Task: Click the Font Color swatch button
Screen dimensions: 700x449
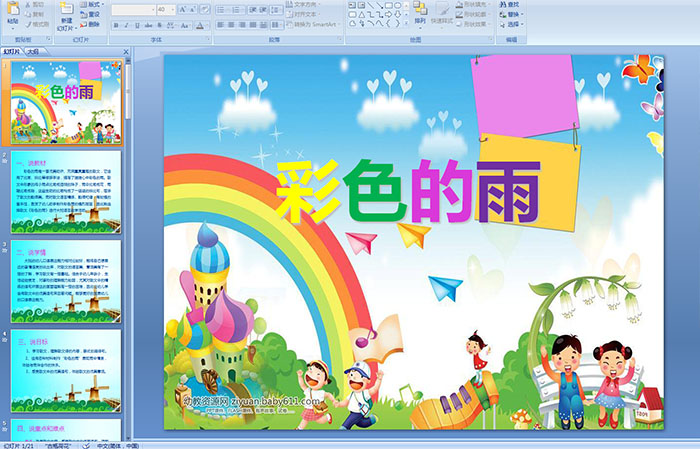Action: tap(200, 25)
